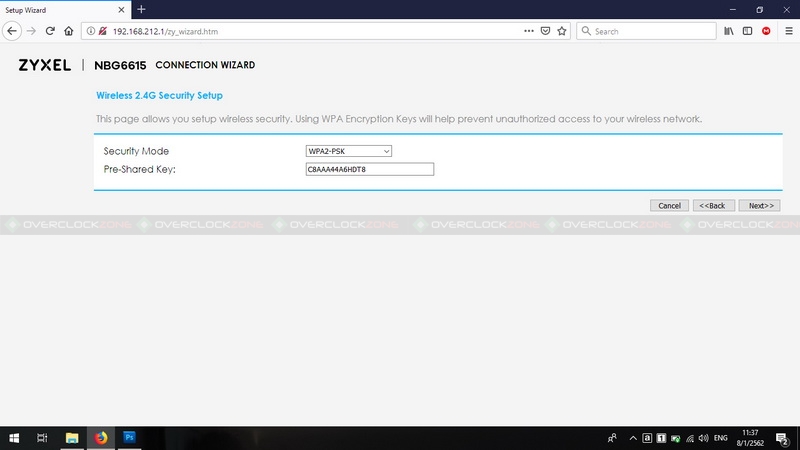This screenshot has width=800, height=450.
Task: Click the insecure connection padlock icon
Action: 103,31
